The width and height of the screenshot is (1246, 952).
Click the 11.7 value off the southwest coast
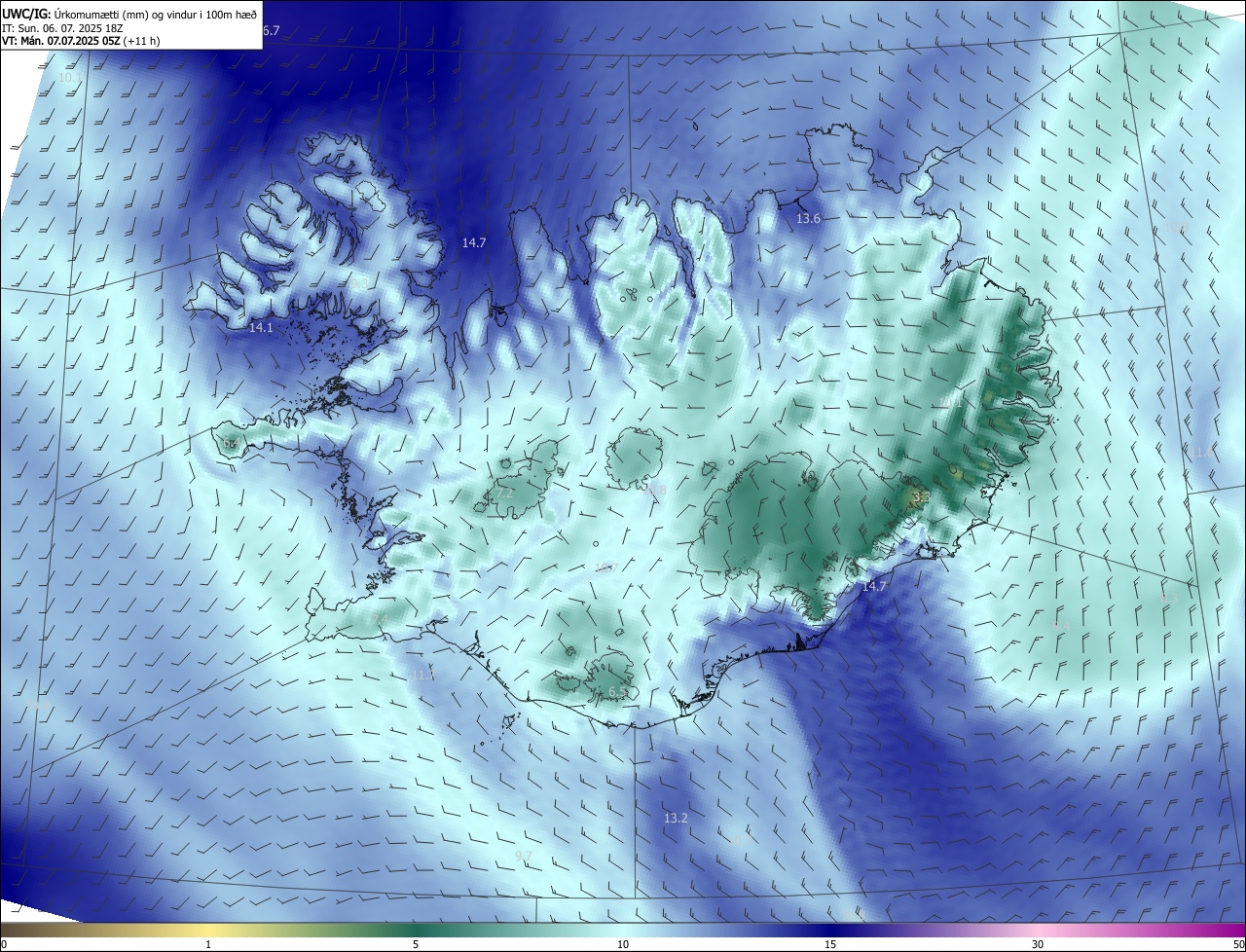(x=422, y=675)
